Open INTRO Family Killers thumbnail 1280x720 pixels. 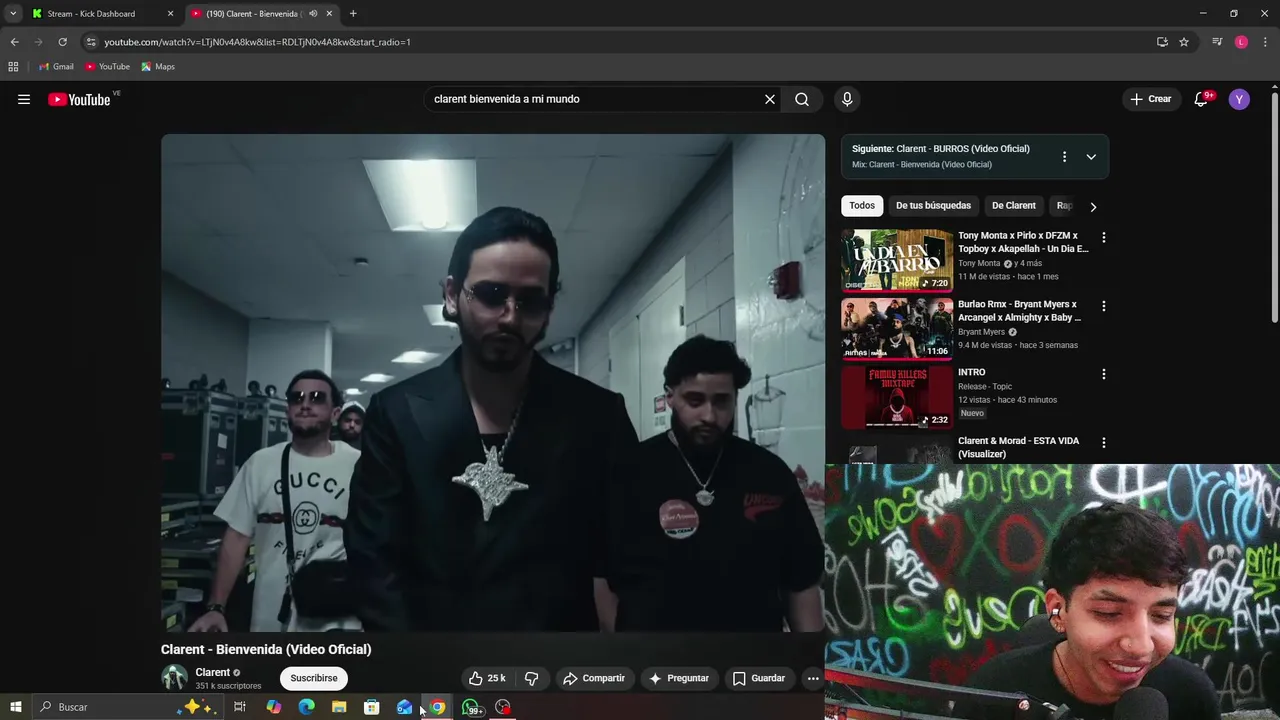point(897,397)
